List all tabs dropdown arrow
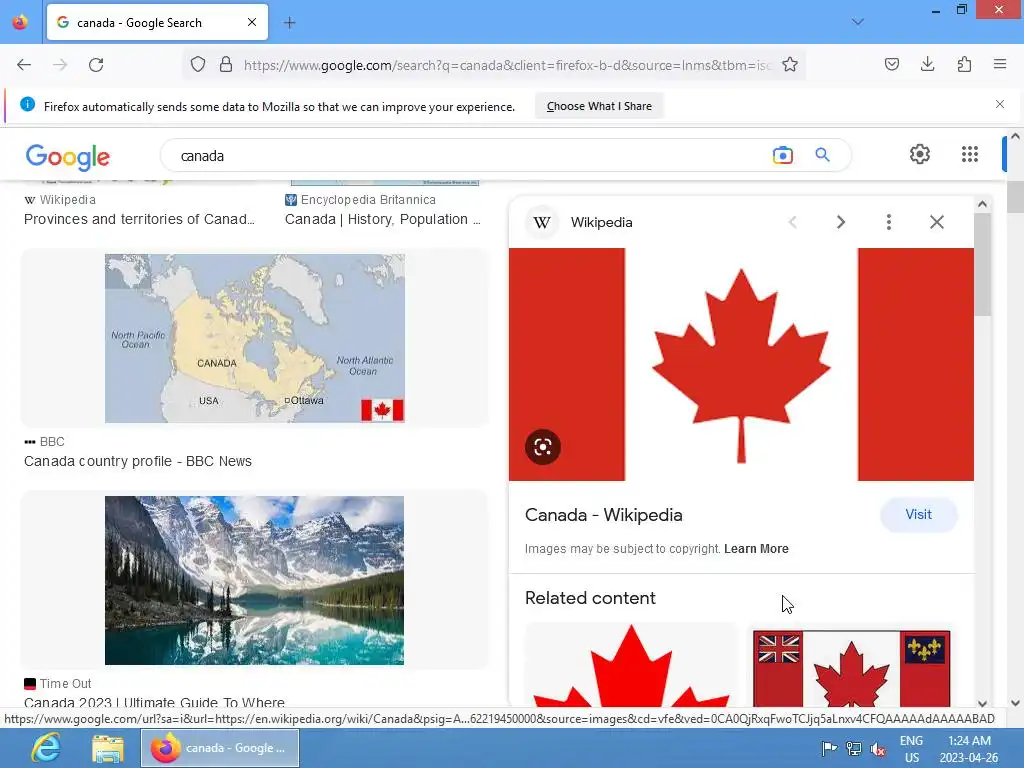Image resolution: width=1024 pixels, height=768 pixels. coord(857,22)
